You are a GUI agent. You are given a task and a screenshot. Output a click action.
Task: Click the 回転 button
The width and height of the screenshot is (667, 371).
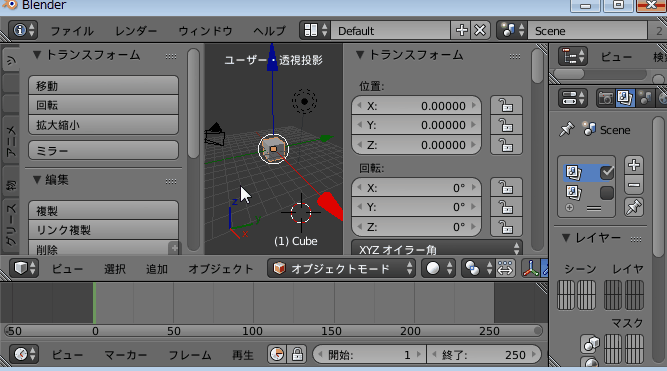[x=103, y=105]
